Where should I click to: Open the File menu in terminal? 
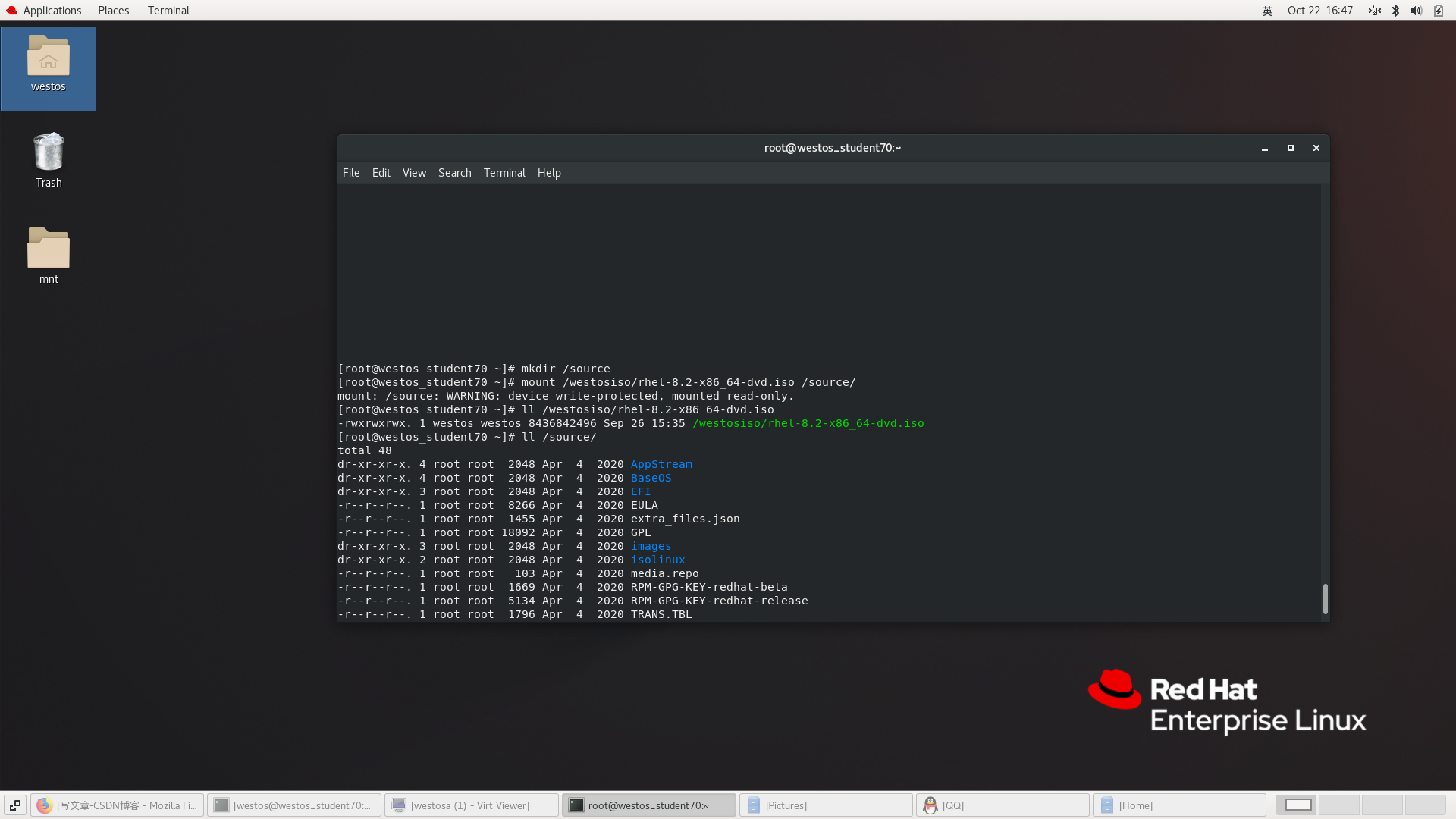click(x=351, y=173)
